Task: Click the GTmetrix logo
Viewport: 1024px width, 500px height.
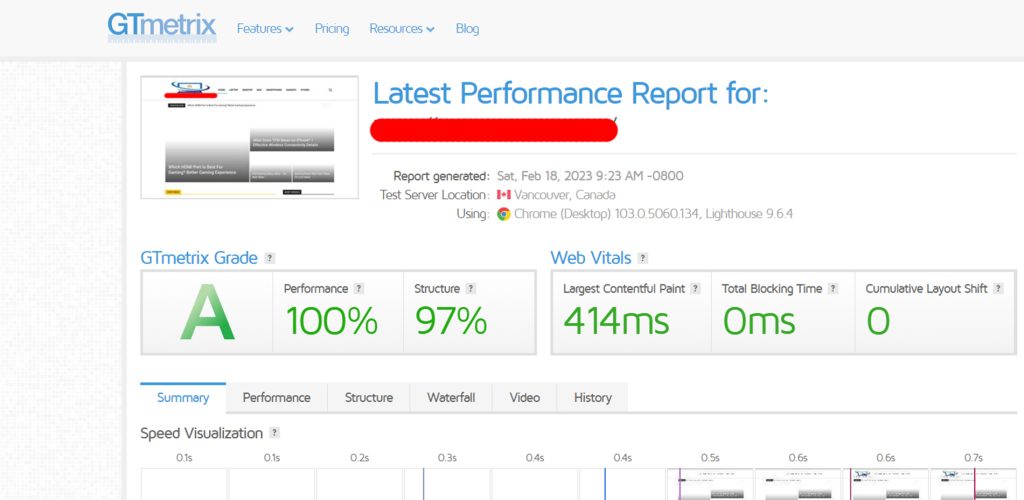Action: tap(162, 28)
